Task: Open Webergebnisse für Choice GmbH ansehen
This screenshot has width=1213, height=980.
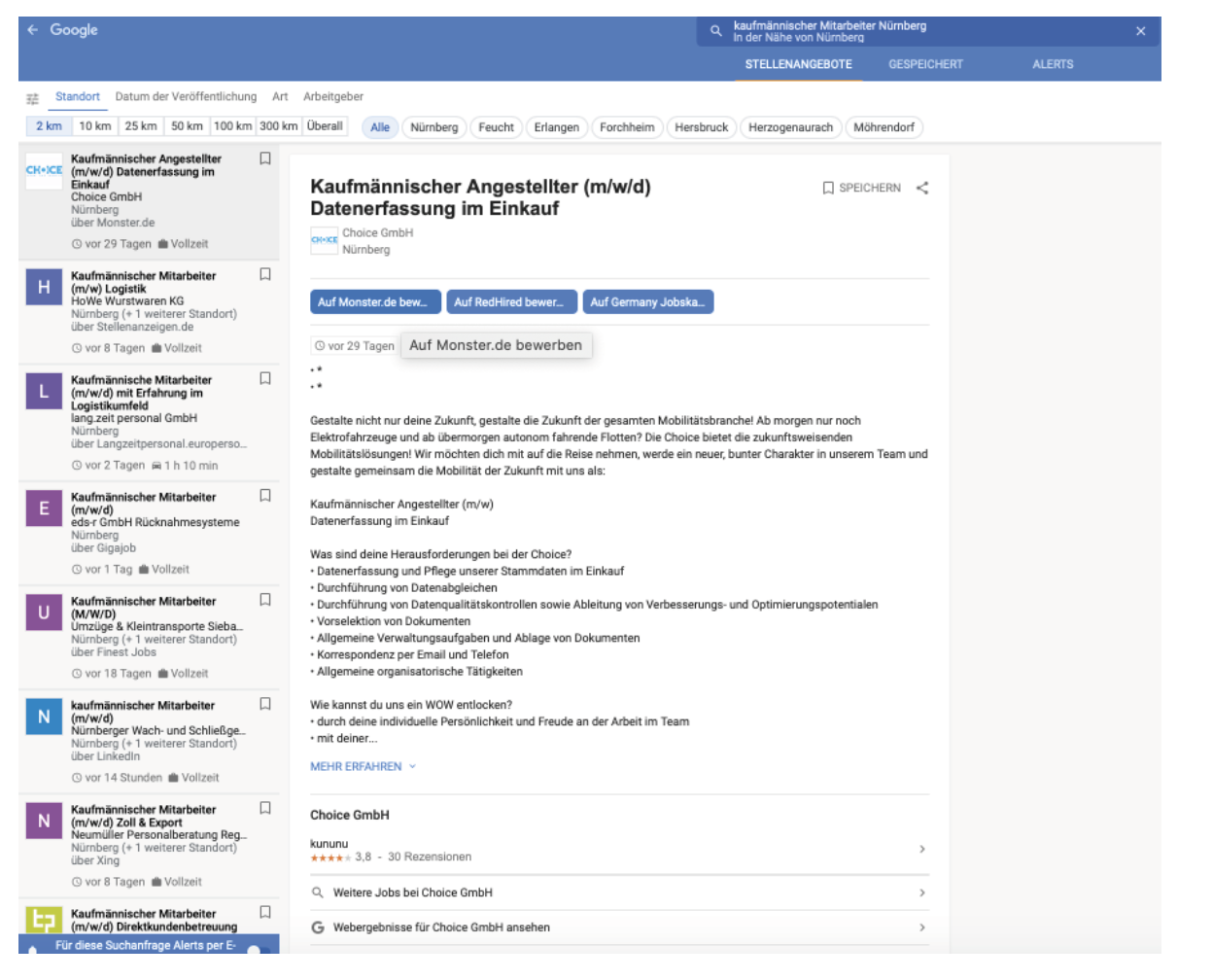Action: [x=619, y=927]
